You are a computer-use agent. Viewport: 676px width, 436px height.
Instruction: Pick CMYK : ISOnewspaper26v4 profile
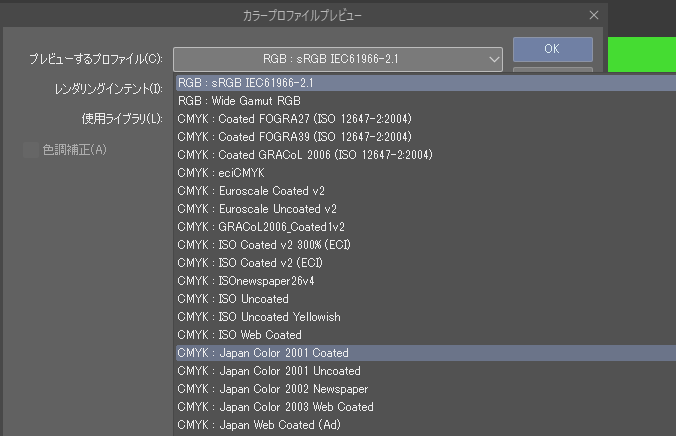point(245,281)
